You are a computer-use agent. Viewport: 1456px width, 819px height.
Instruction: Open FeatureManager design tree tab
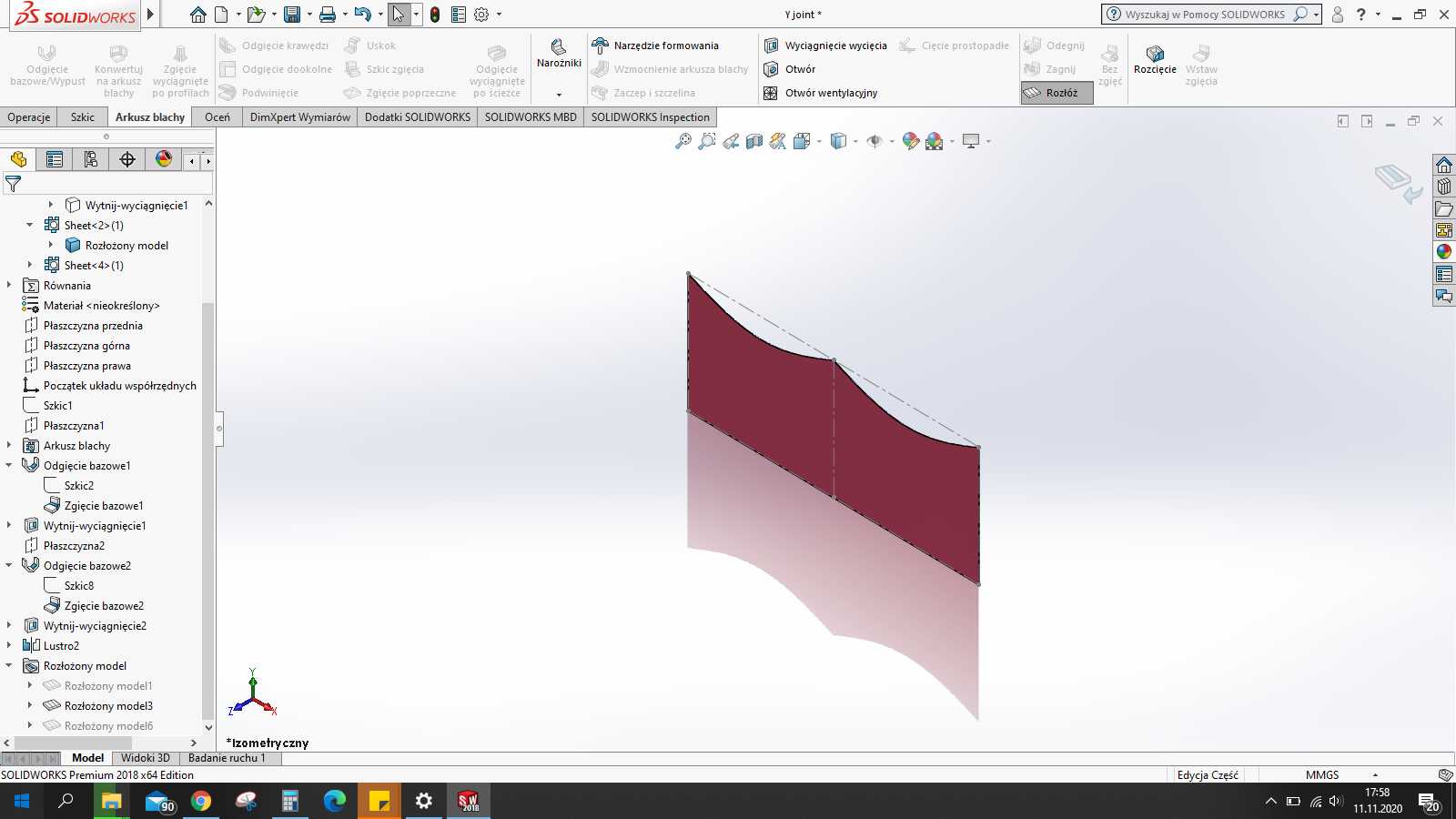[18, 159]
